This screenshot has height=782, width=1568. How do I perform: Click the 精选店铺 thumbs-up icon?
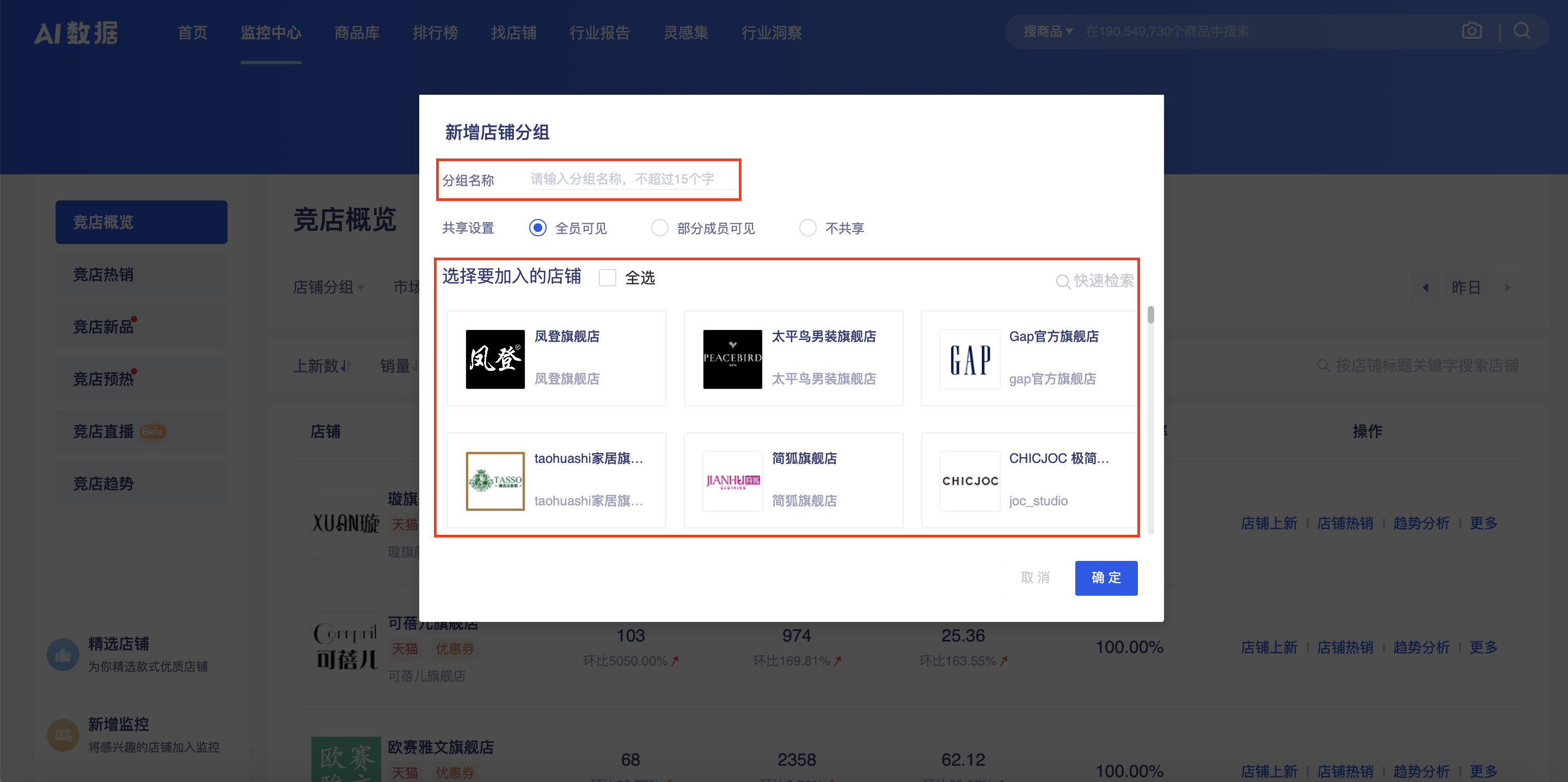pos(63,655)
